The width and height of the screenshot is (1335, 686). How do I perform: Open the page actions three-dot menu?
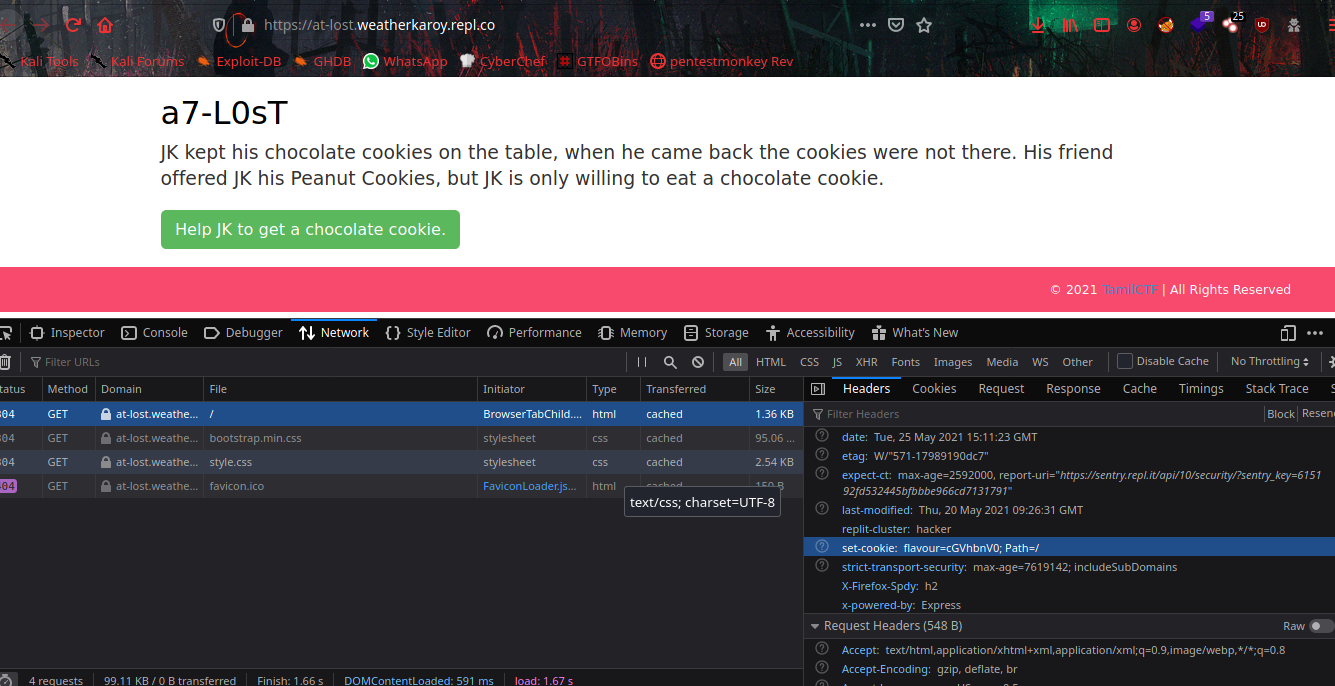coord(867,25)
